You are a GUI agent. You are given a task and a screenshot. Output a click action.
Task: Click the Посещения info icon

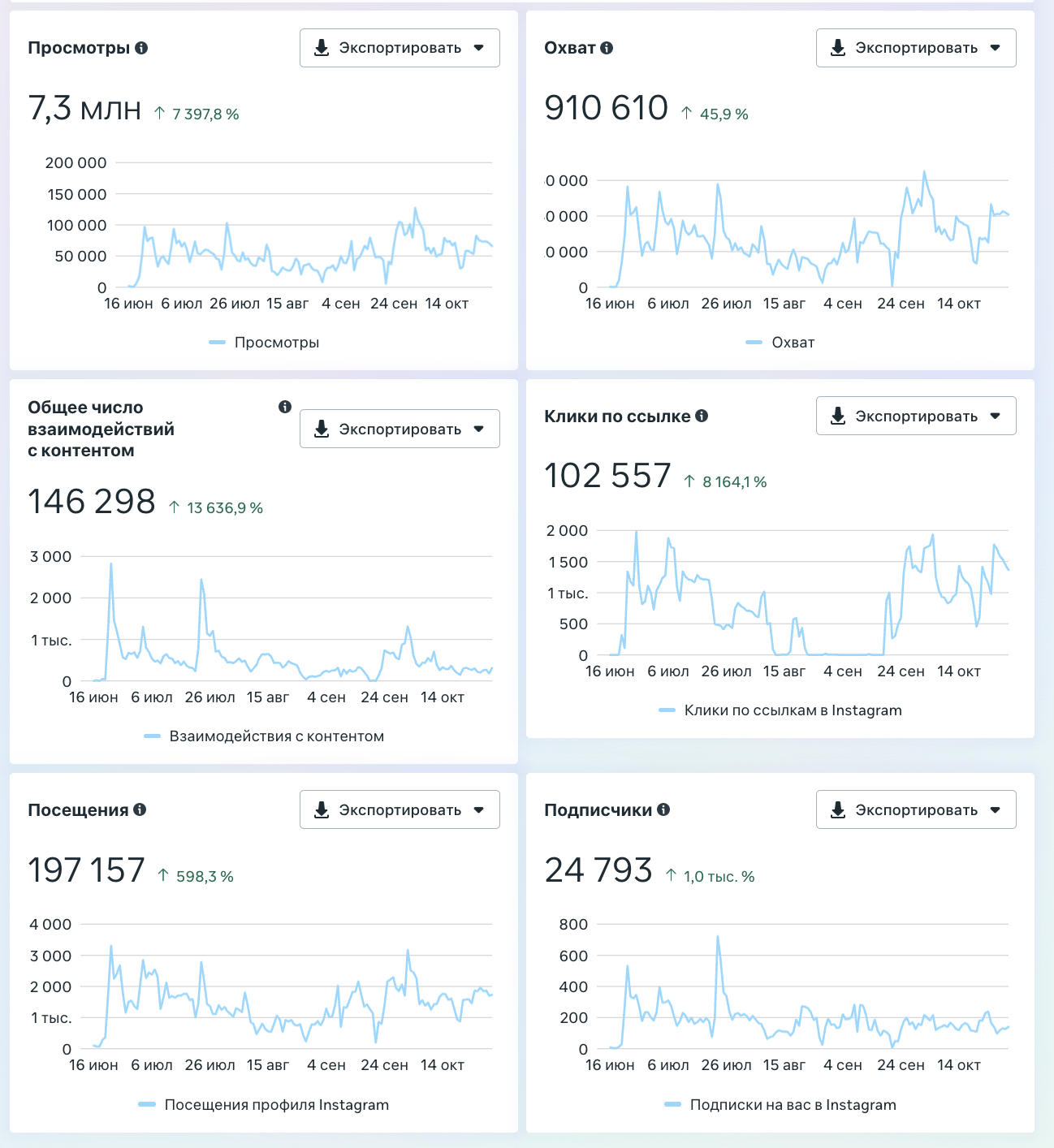click(140, 809)
